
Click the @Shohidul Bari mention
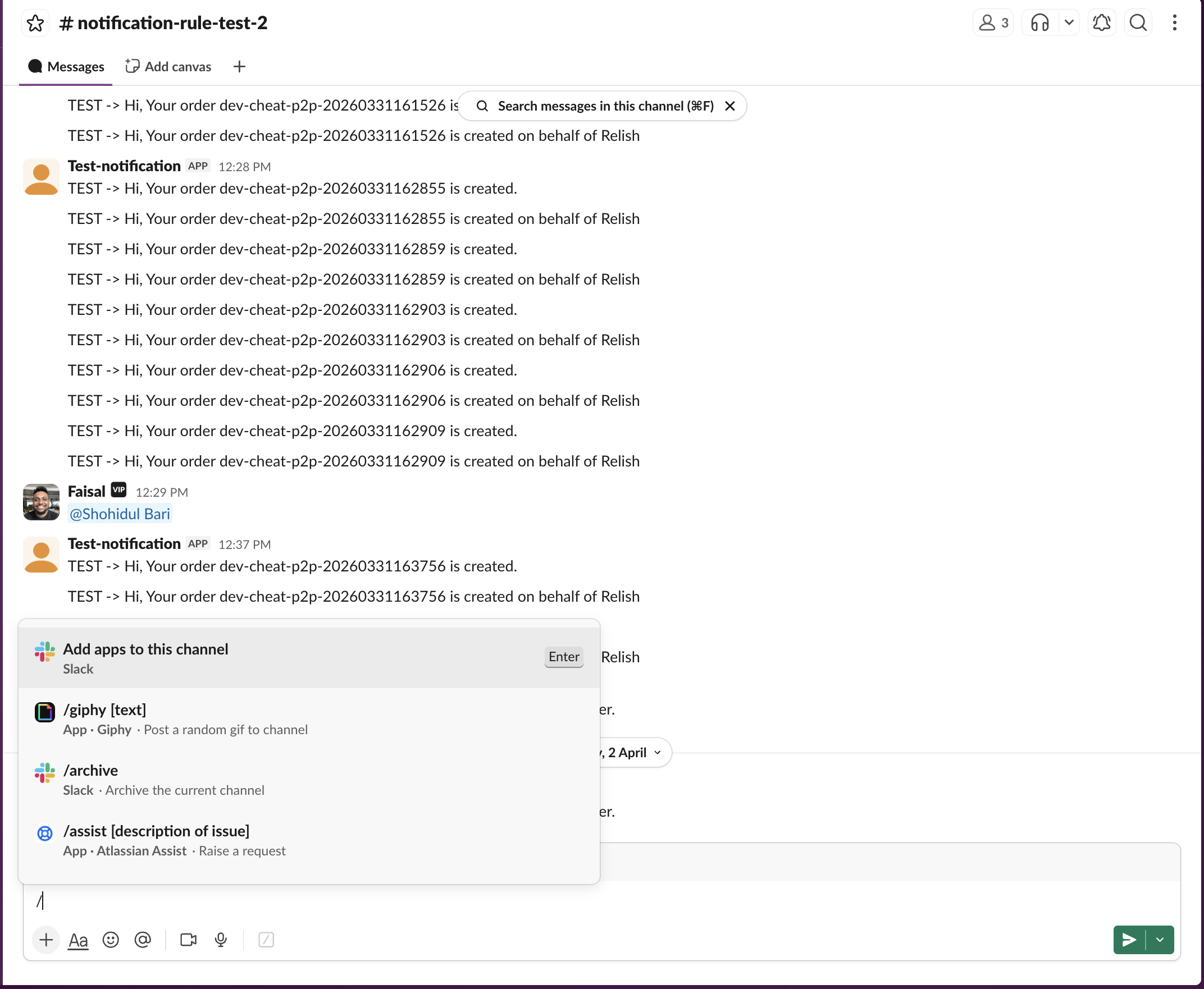click(x=120, y=514)
